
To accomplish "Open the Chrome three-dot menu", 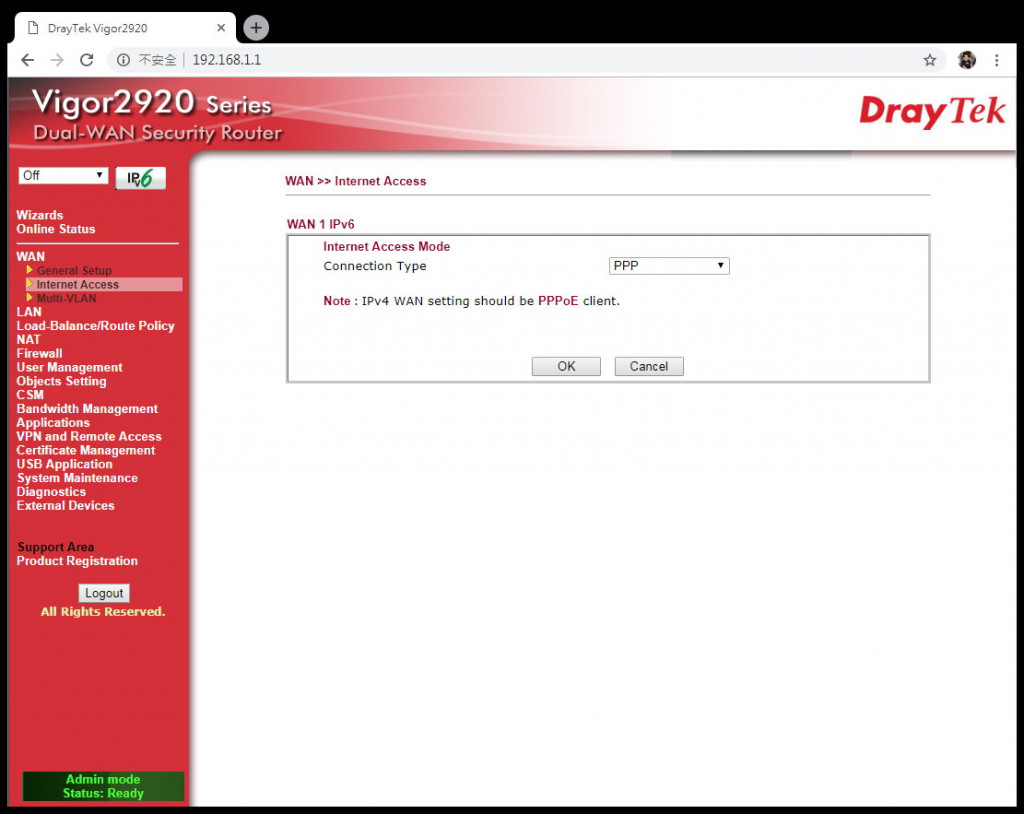I will coord(997,60).
